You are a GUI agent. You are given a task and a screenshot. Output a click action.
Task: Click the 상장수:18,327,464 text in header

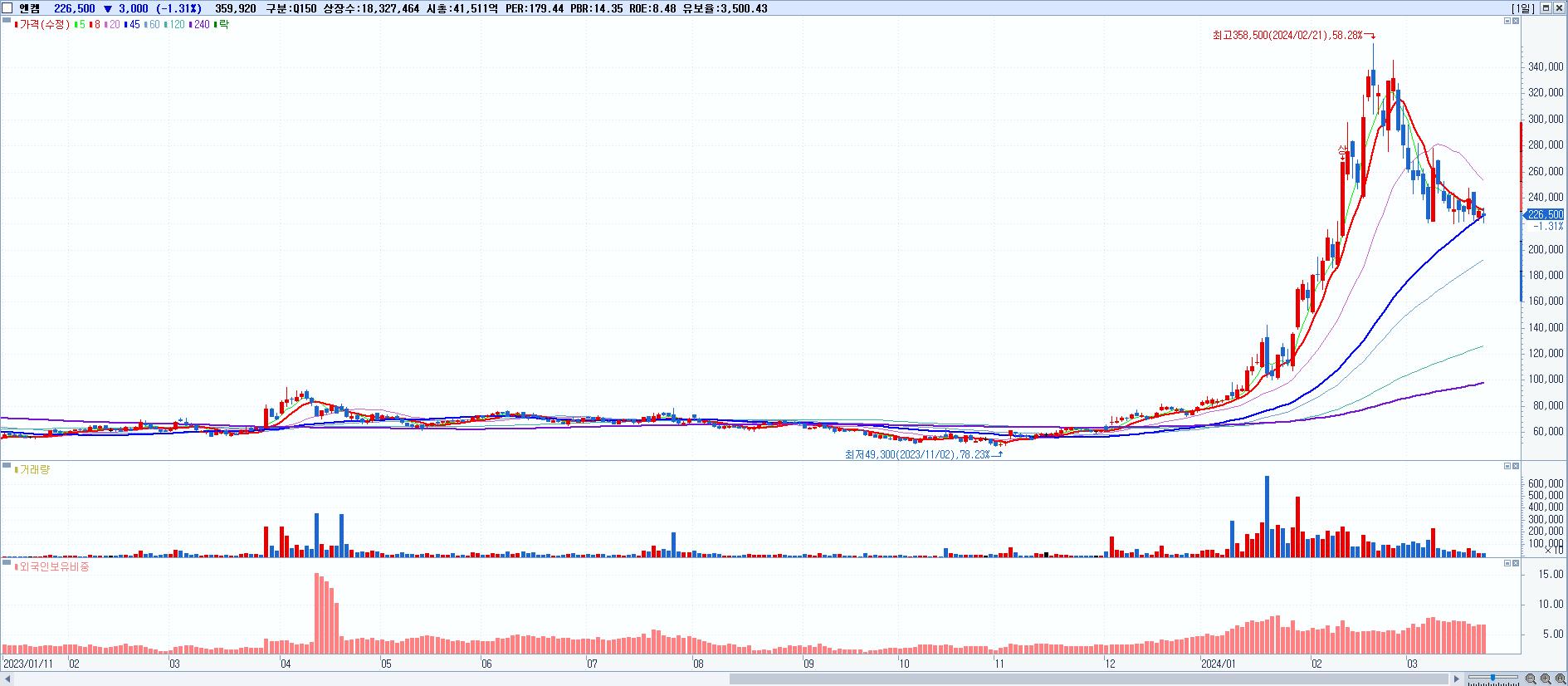(x=371, y=8)
